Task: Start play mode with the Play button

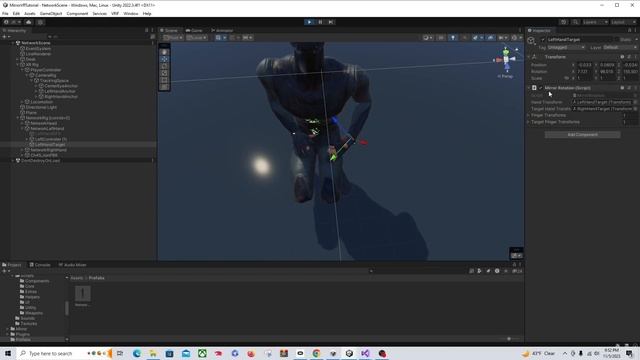Action: 309,22
